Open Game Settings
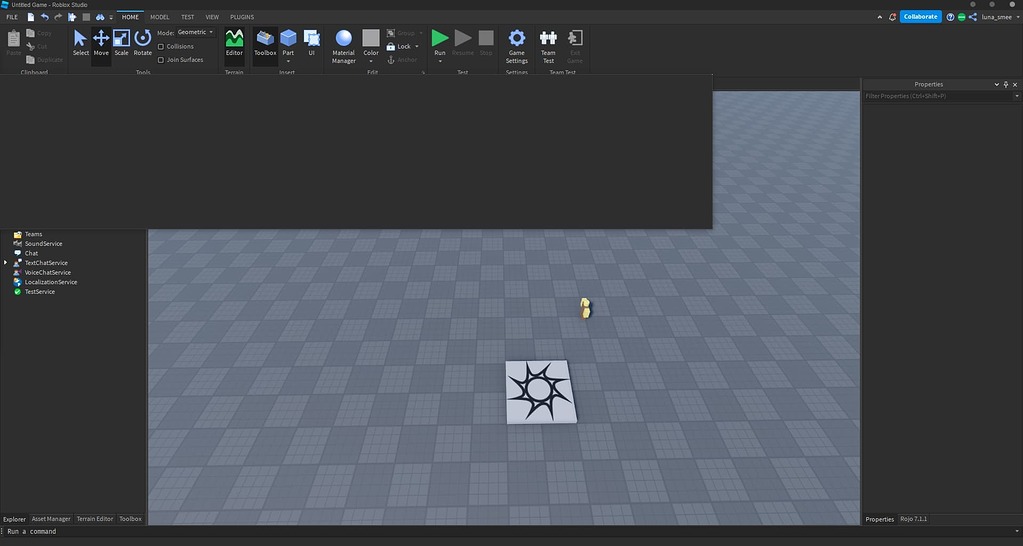The width and height of the screenshot is (1023, 546). (516, 44)
